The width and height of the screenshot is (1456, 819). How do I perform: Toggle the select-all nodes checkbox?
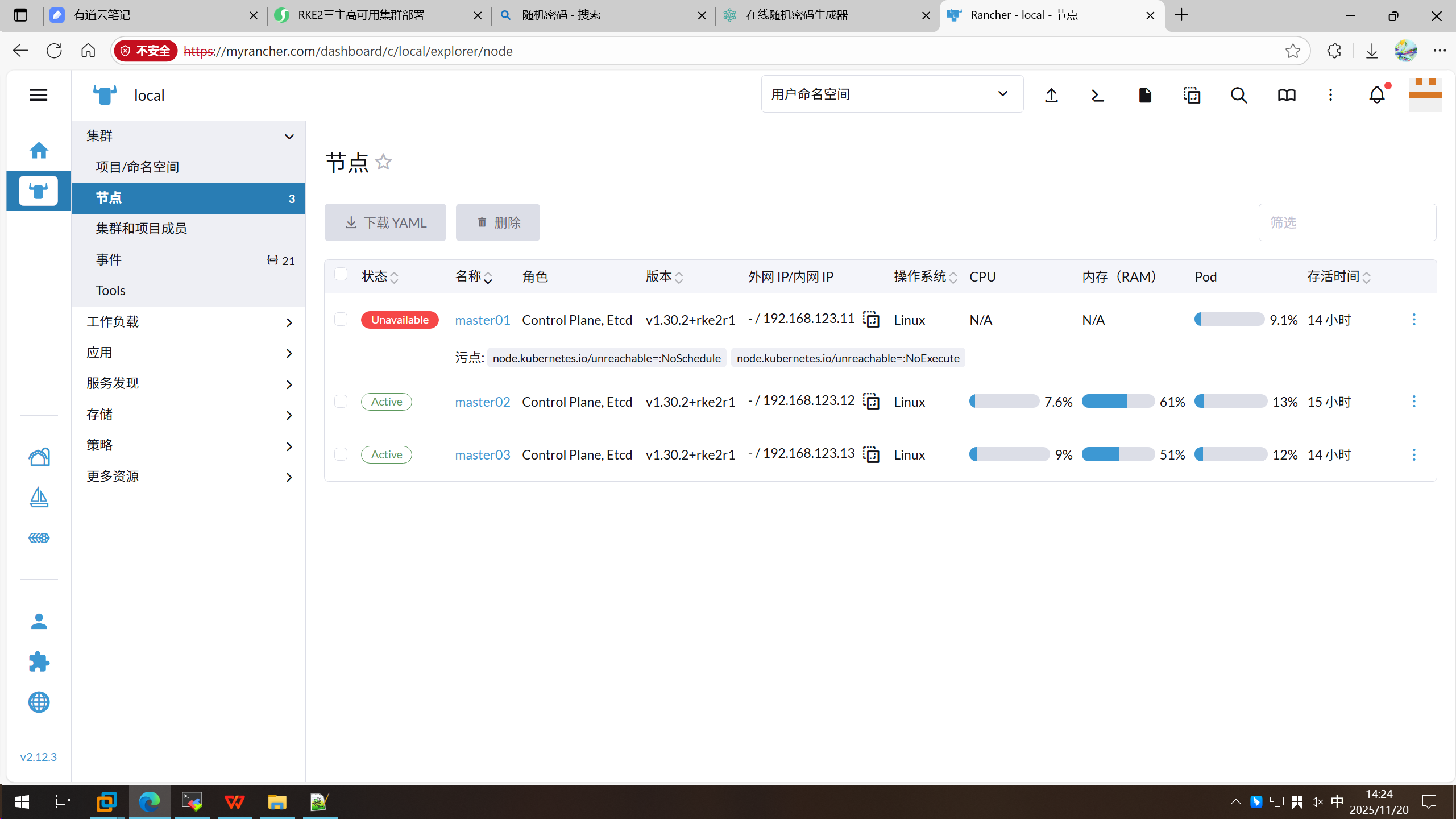tap(341, 274)
